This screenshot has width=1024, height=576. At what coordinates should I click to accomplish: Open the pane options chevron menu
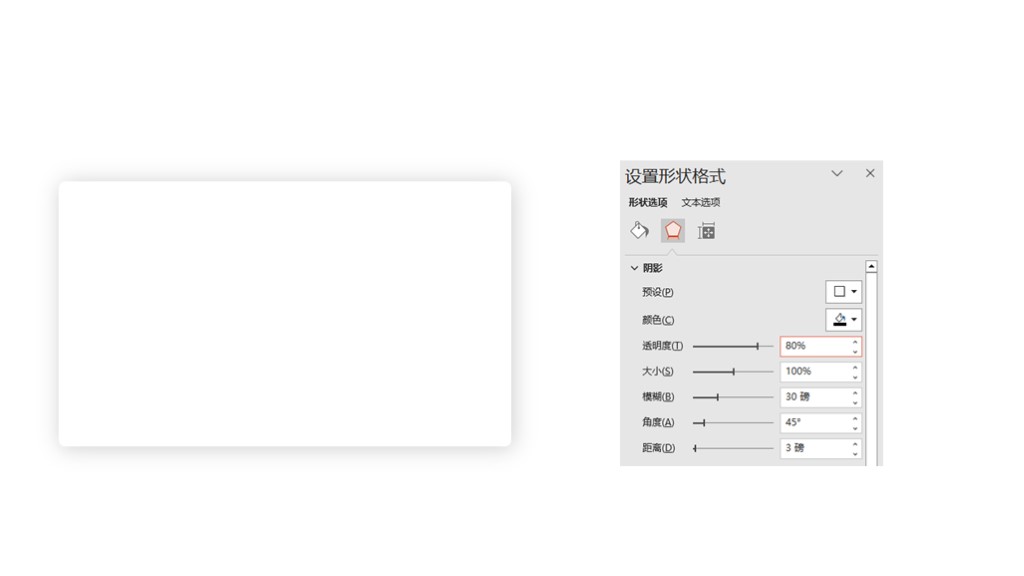pos(837,174)
